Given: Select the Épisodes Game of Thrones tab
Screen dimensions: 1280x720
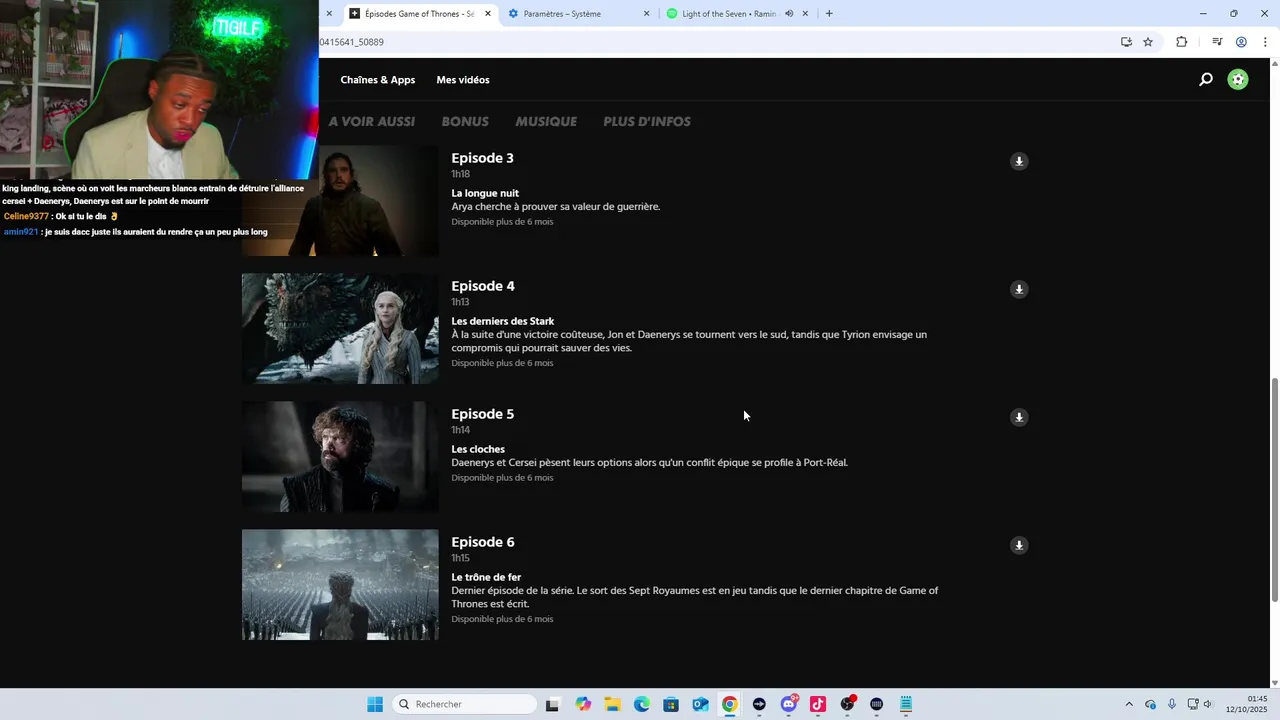Looking at the screenshot, I should click(420, 14).
